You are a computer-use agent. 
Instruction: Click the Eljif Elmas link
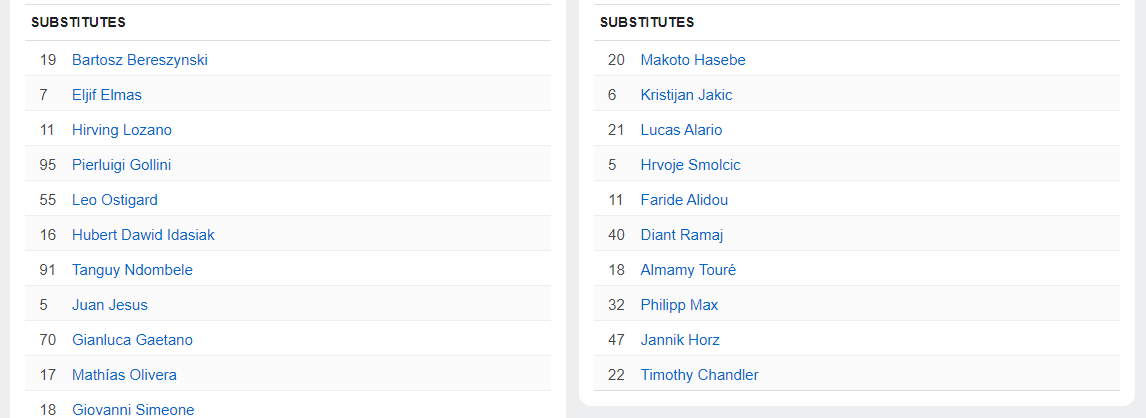coord(107,95)
